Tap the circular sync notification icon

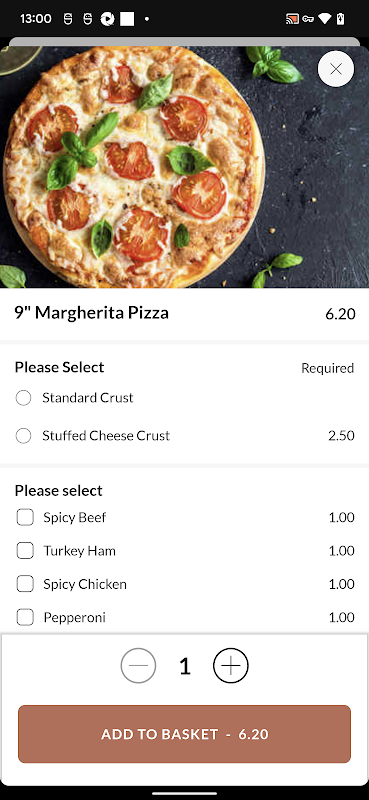click(107, 19)
